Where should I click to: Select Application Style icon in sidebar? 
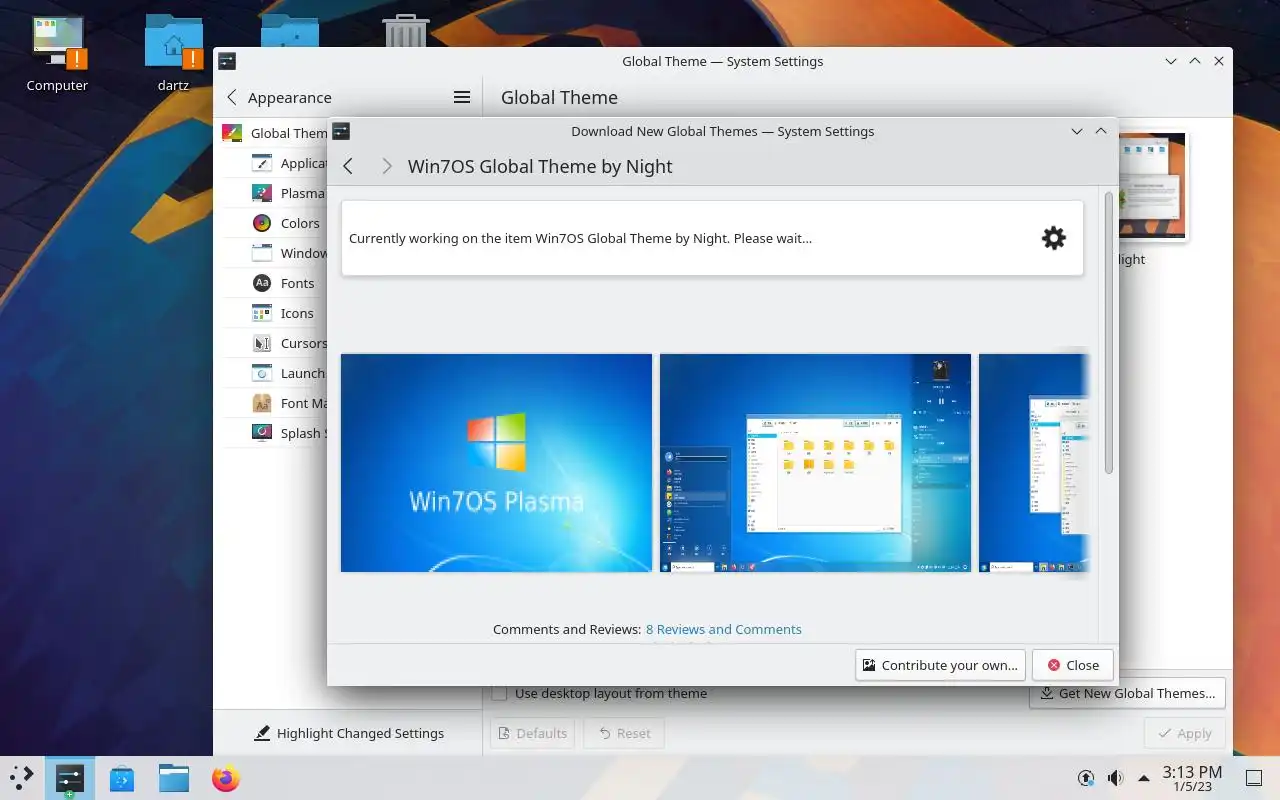coord(262,163)
